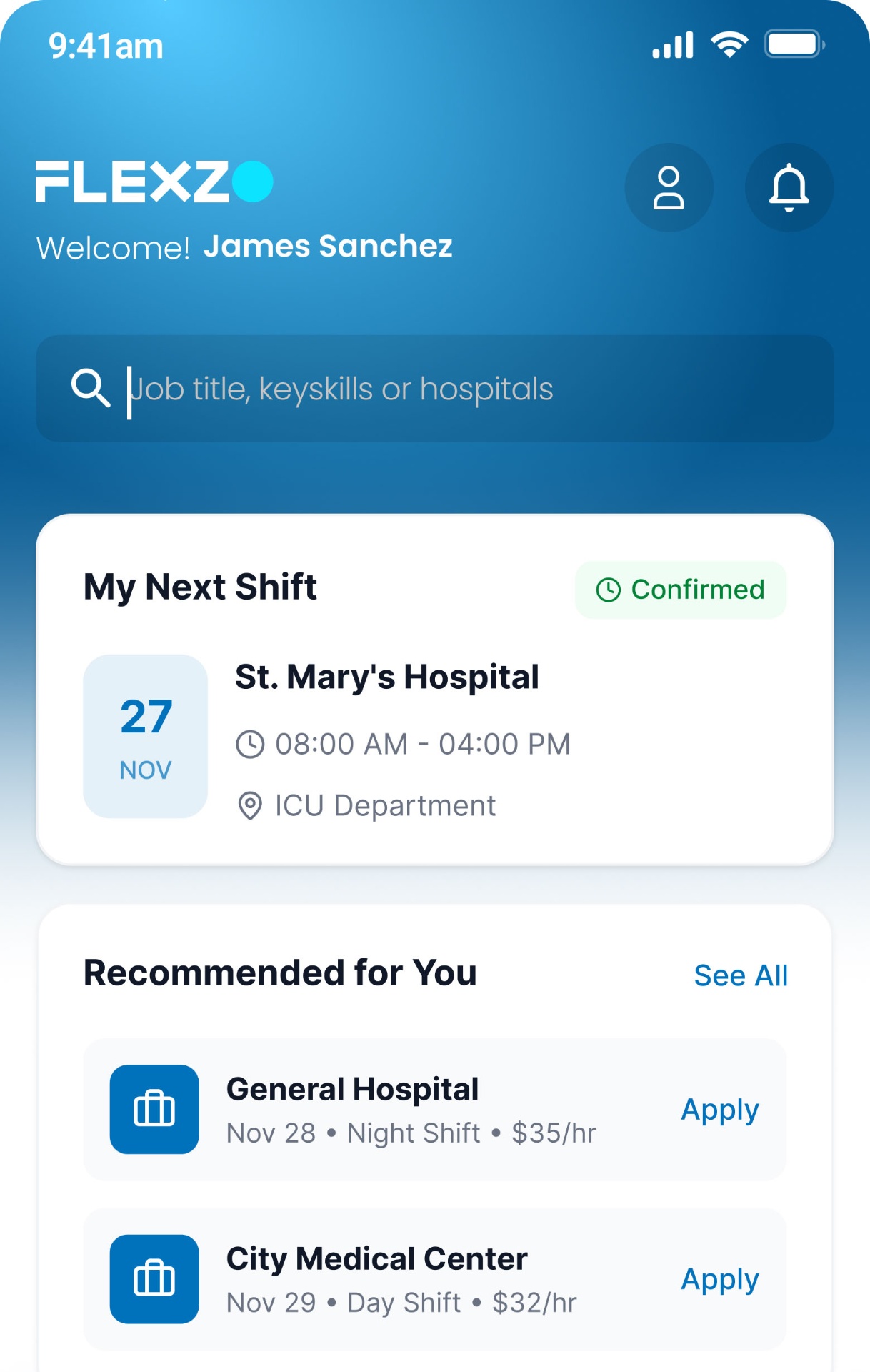
Task: Open notifications bell icon
Action: point(789,187)
